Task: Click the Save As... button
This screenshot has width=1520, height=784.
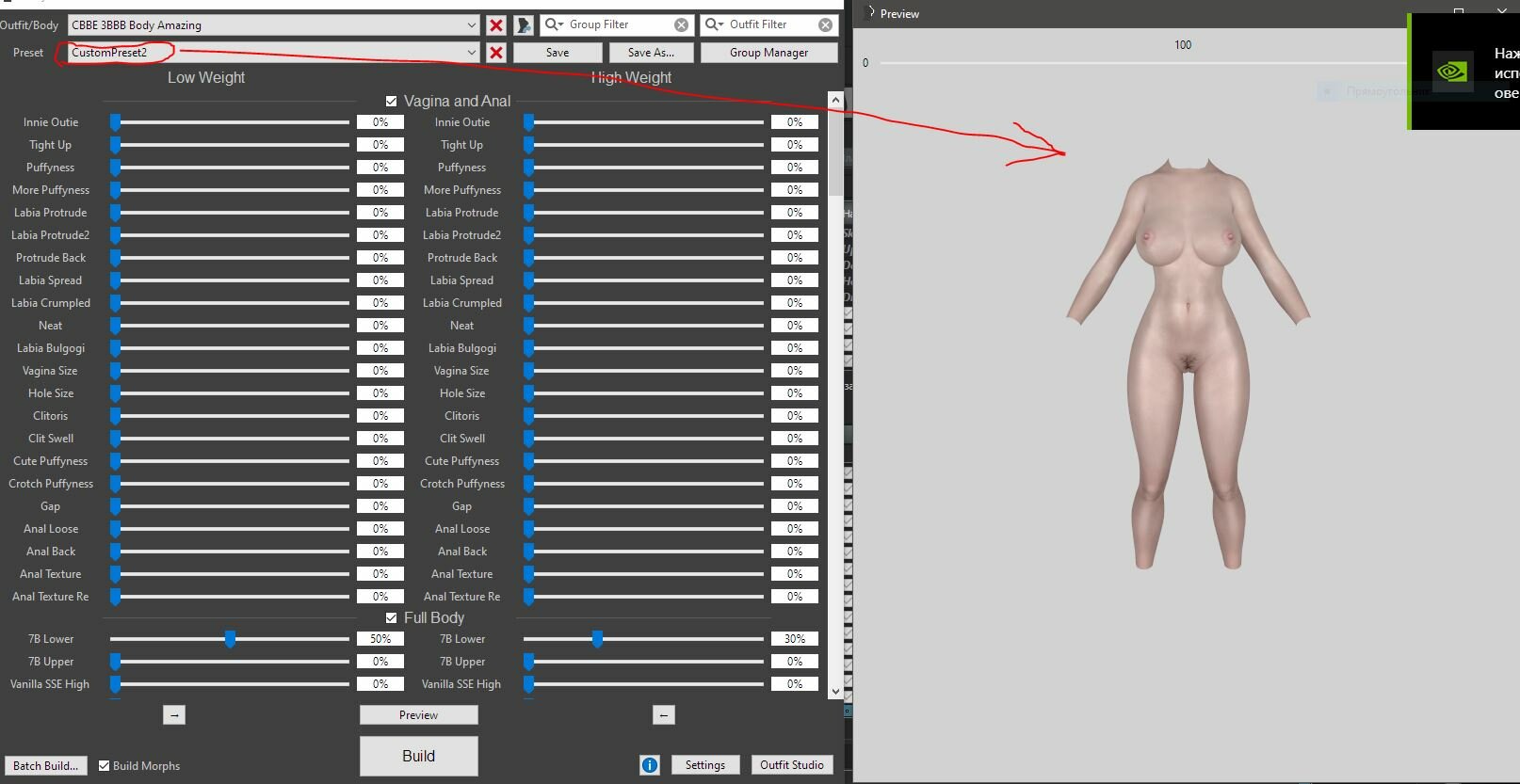Action: (x=652, y=53)
